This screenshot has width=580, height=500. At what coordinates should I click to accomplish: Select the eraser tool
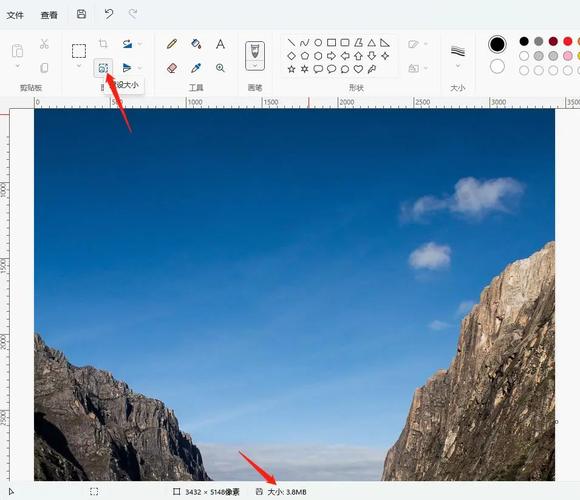click(172, 68)
